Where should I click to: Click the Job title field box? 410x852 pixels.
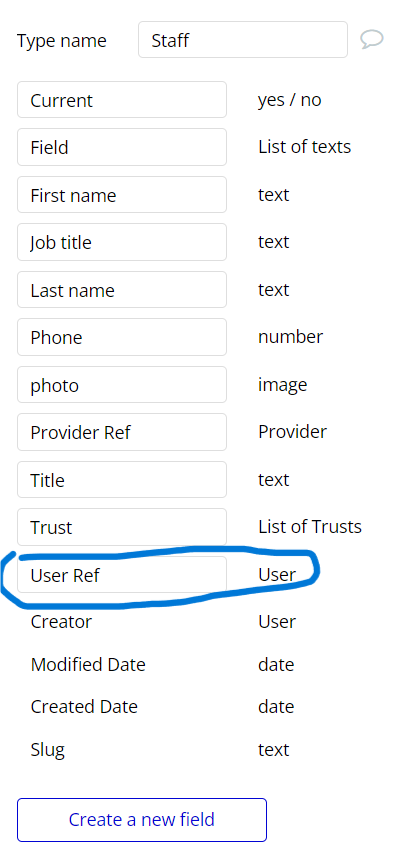[x=122, y=242]
